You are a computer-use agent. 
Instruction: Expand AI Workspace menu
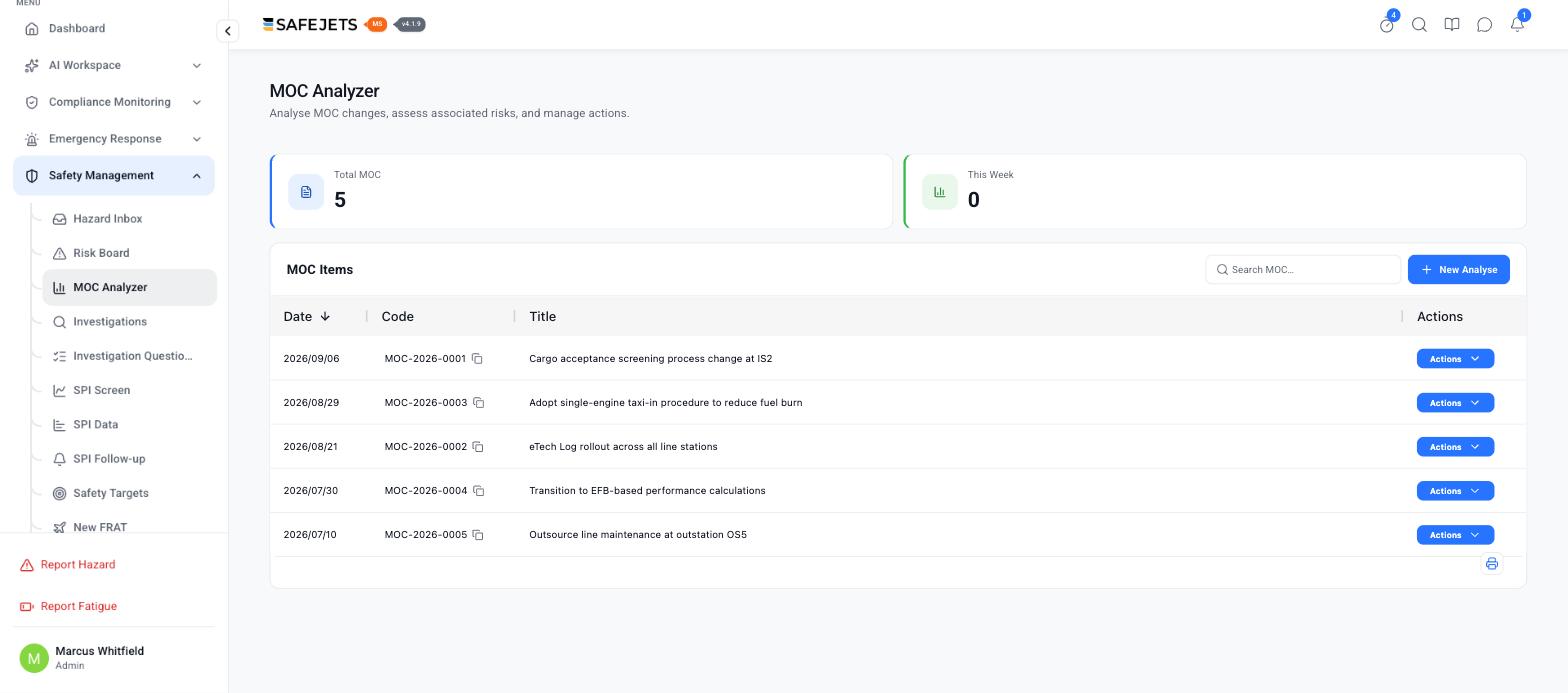pyautogui.click(x=114, y=65)
